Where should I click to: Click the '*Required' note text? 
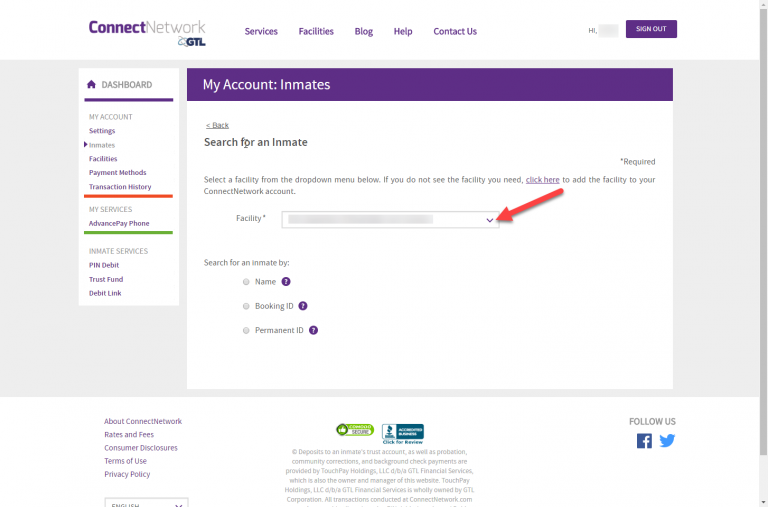[x=638, y=162]
